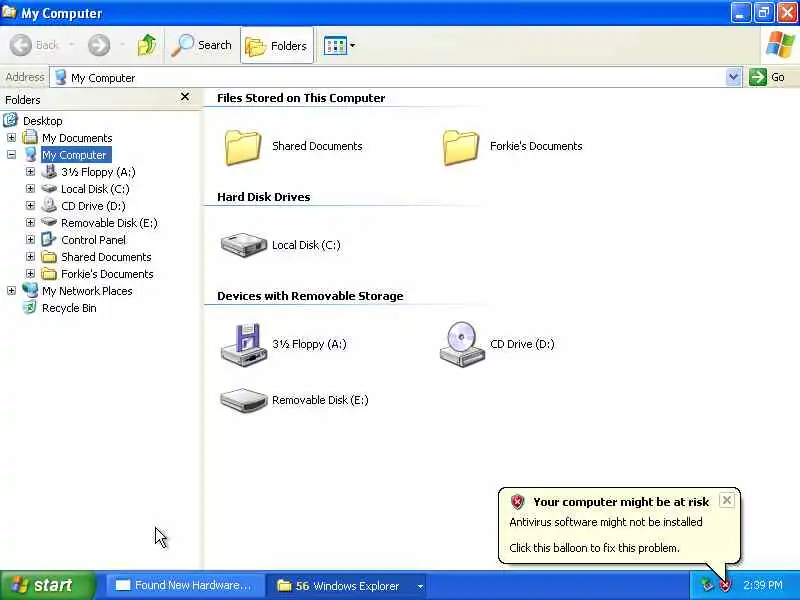This screenshot has height=600, width=800.
Task: Expand Control Panel tree node
Action: (30, 240)
